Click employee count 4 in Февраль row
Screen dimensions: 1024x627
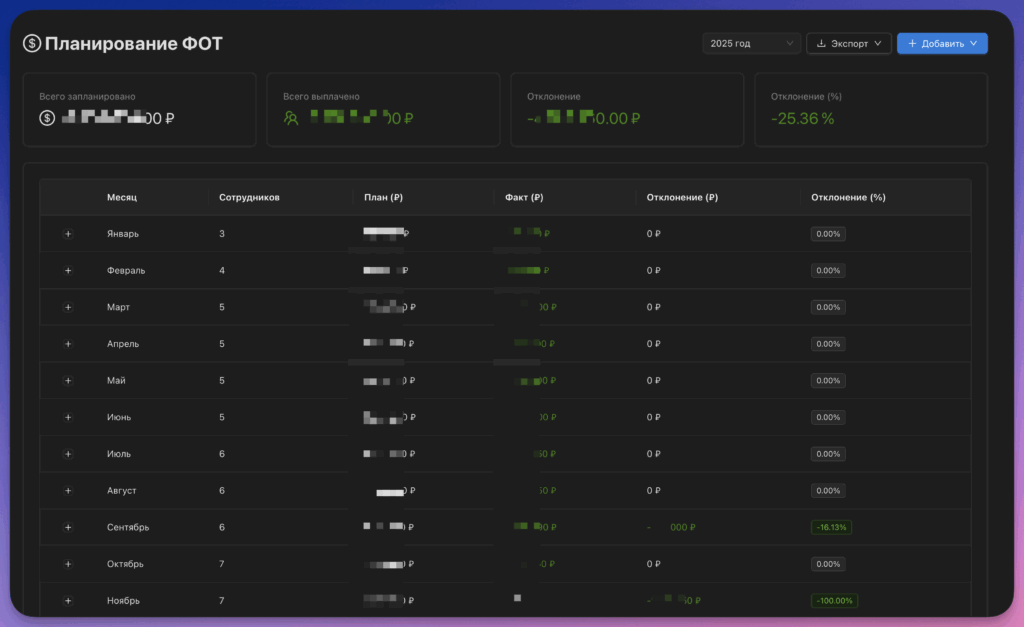coord(222,270)
